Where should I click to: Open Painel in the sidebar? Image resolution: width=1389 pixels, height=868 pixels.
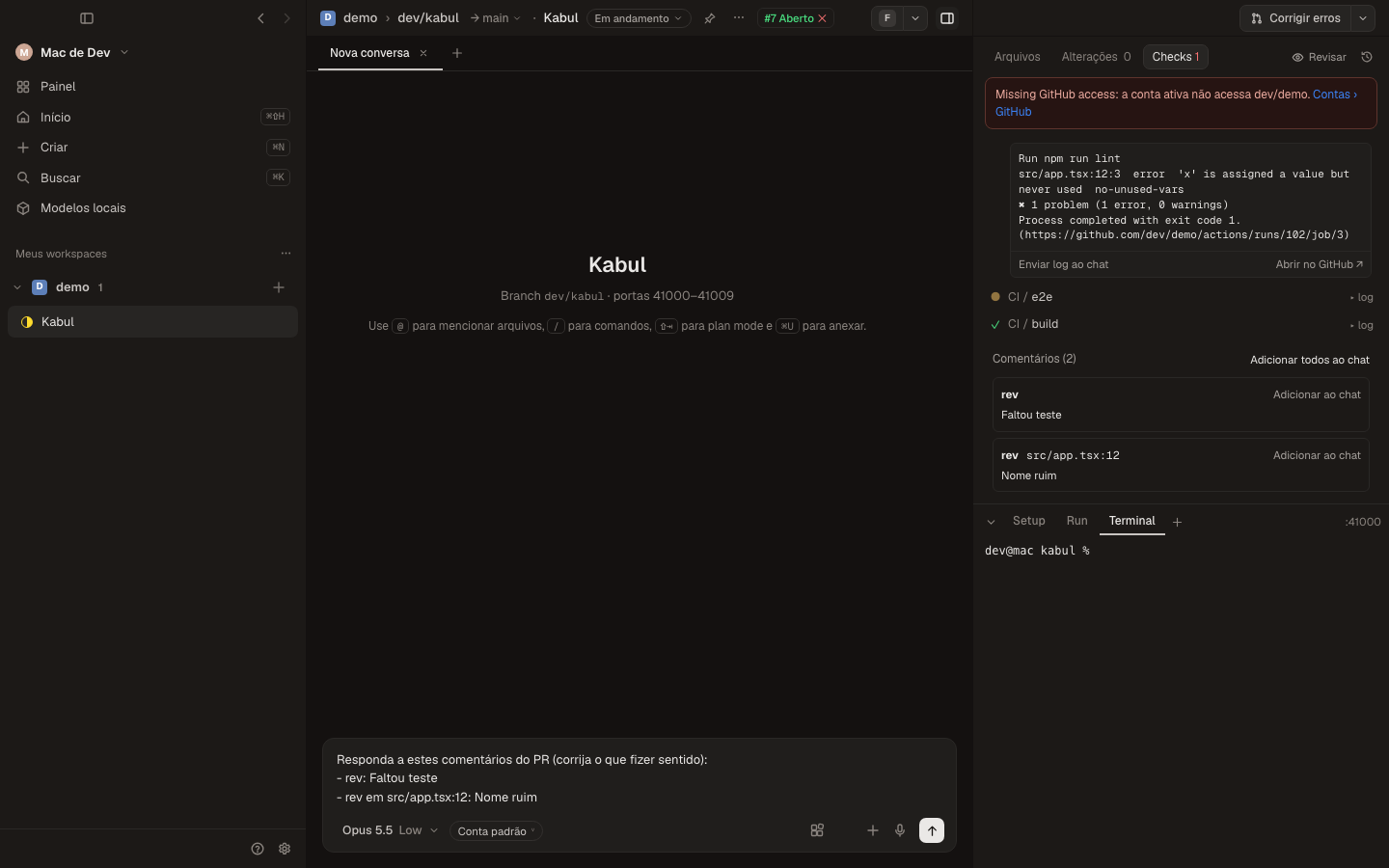pos(152,87)
